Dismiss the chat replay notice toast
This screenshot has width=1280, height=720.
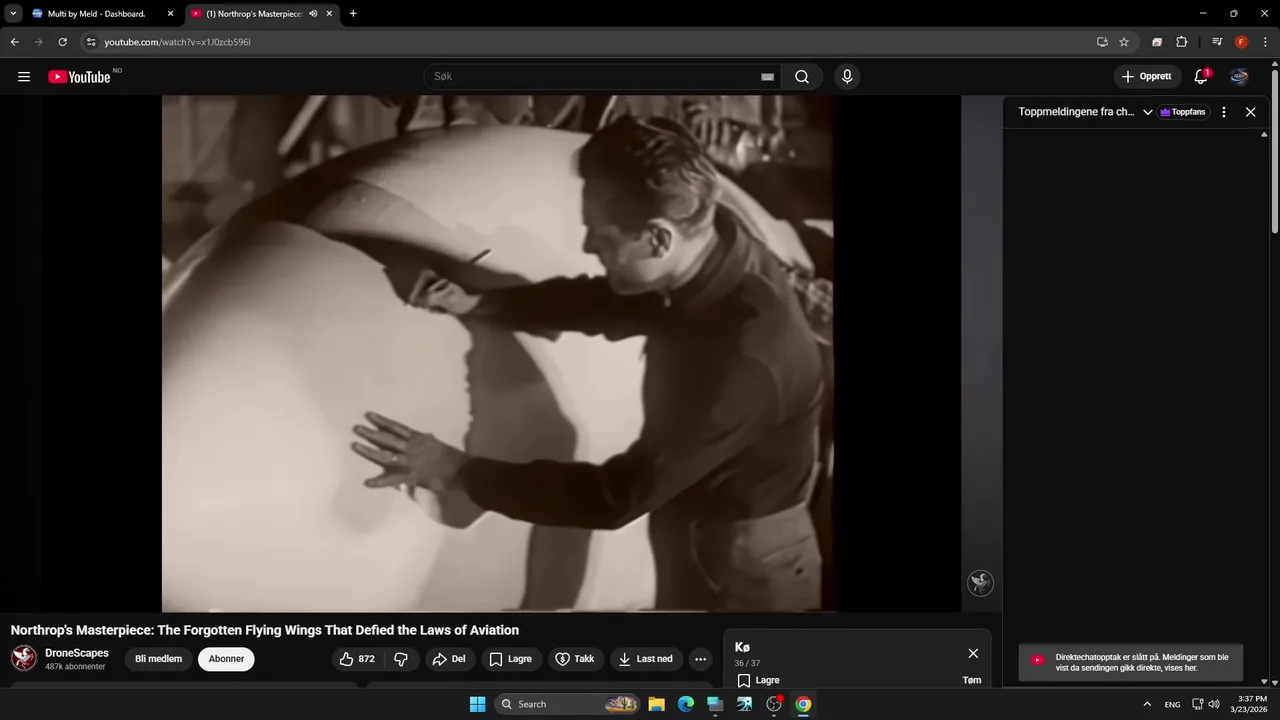1130,662
